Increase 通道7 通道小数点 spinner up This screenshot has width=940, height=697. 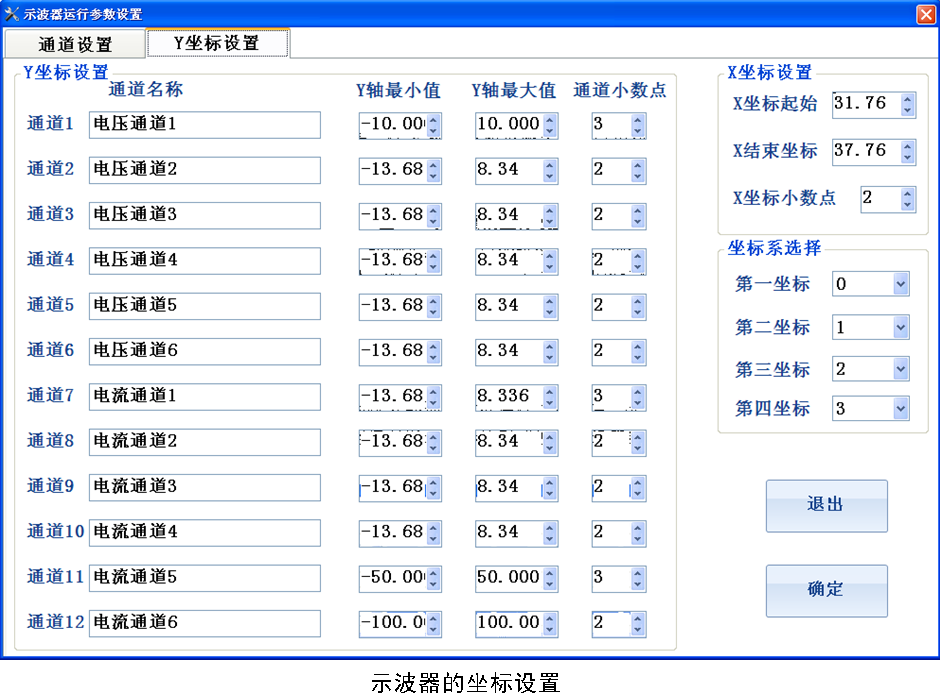(x=638, y=391)
